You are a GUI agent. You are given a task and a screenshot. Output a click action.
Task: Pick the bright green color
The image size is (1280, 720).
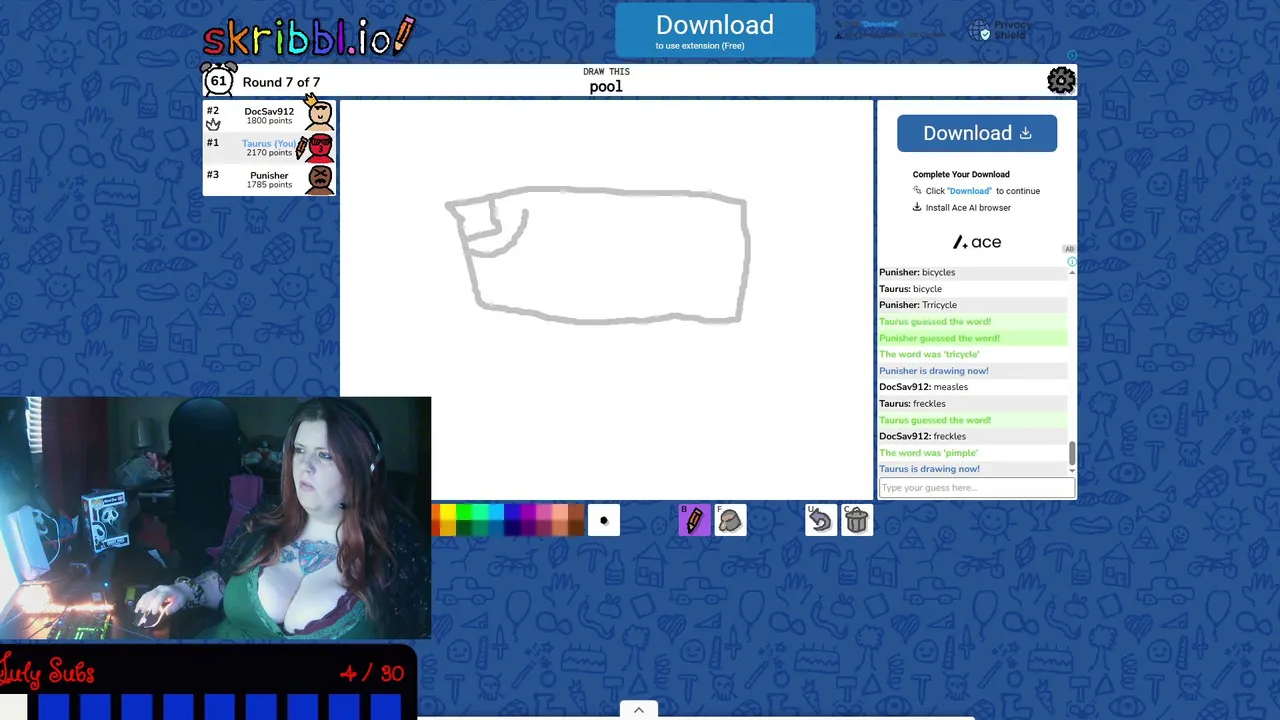click(x=464, y=512)
